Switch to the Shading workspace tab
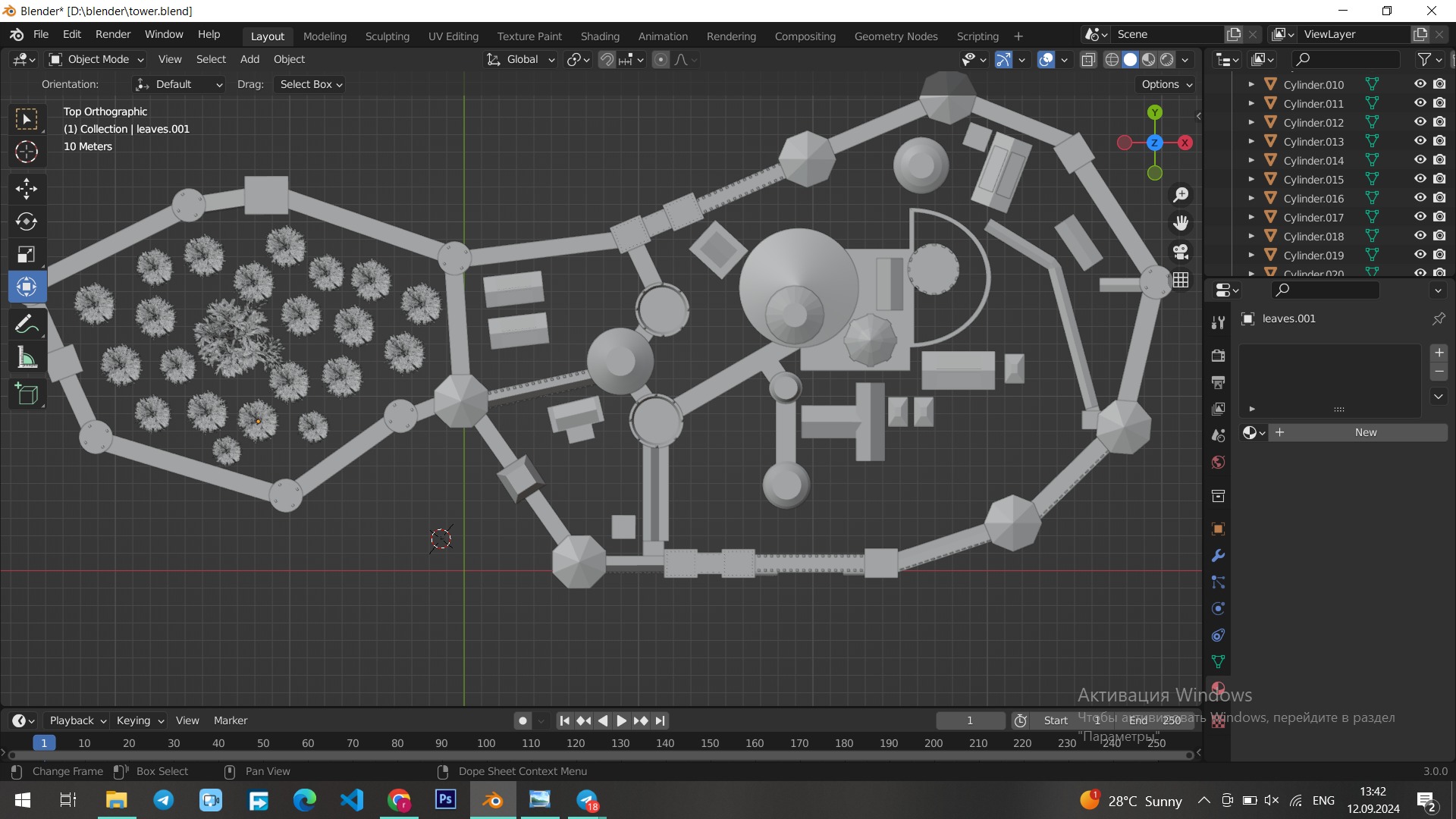 click(x=600, y=36)
